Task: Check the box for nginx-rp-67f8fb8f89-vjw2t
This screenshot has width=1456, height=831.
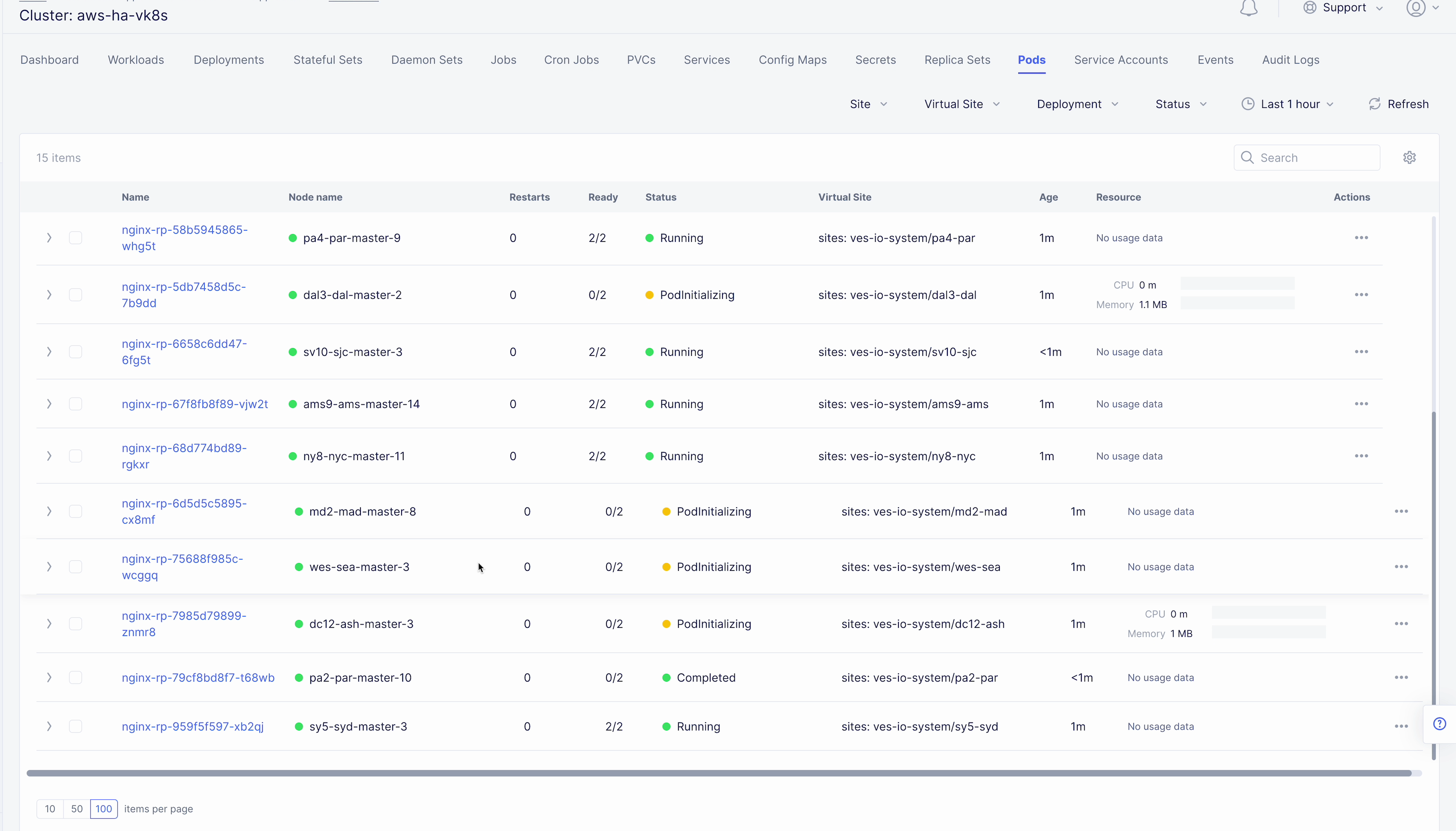Action: pos(75,403)
